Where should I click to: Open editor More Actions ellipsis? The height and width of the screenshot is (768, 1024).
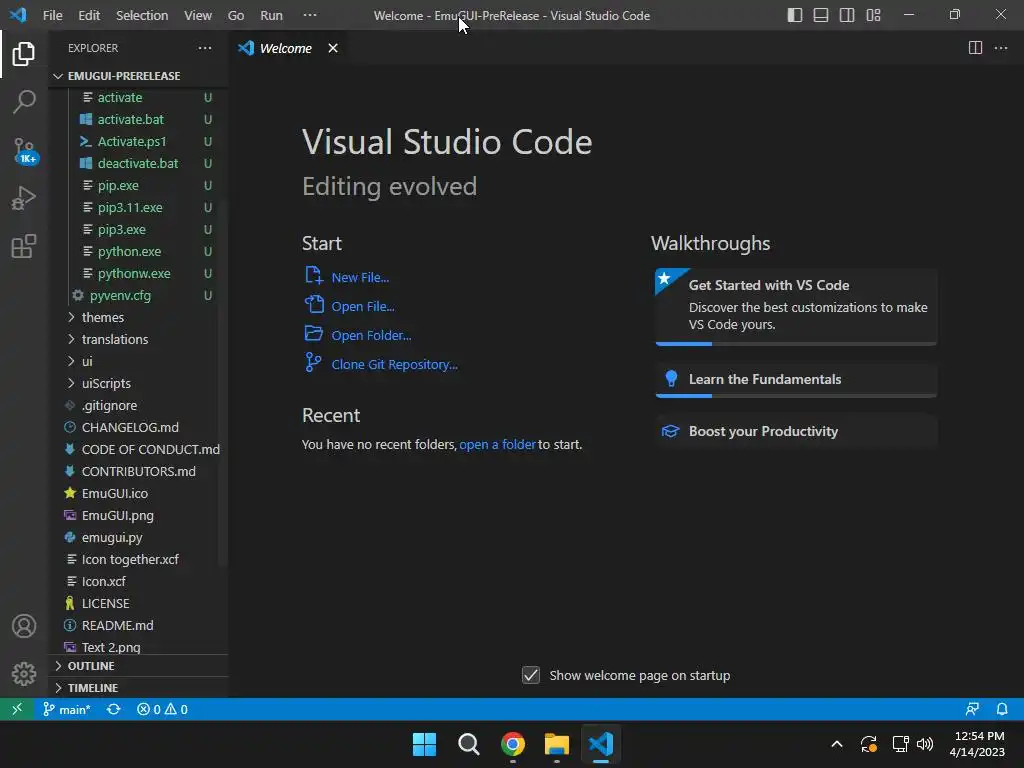pyautogui.click(x=1000, y=48)
